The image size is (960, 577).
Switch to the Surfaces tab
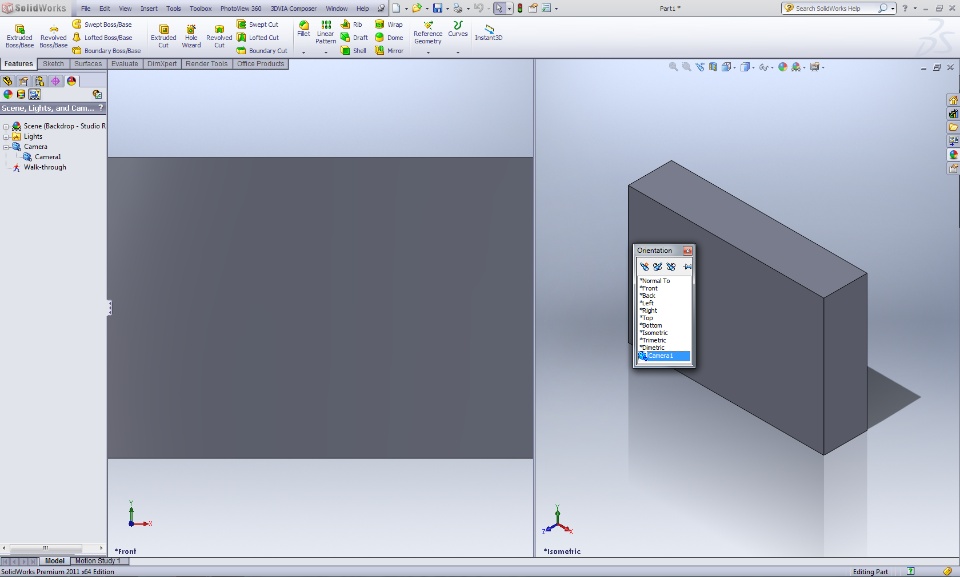(88, 64)
